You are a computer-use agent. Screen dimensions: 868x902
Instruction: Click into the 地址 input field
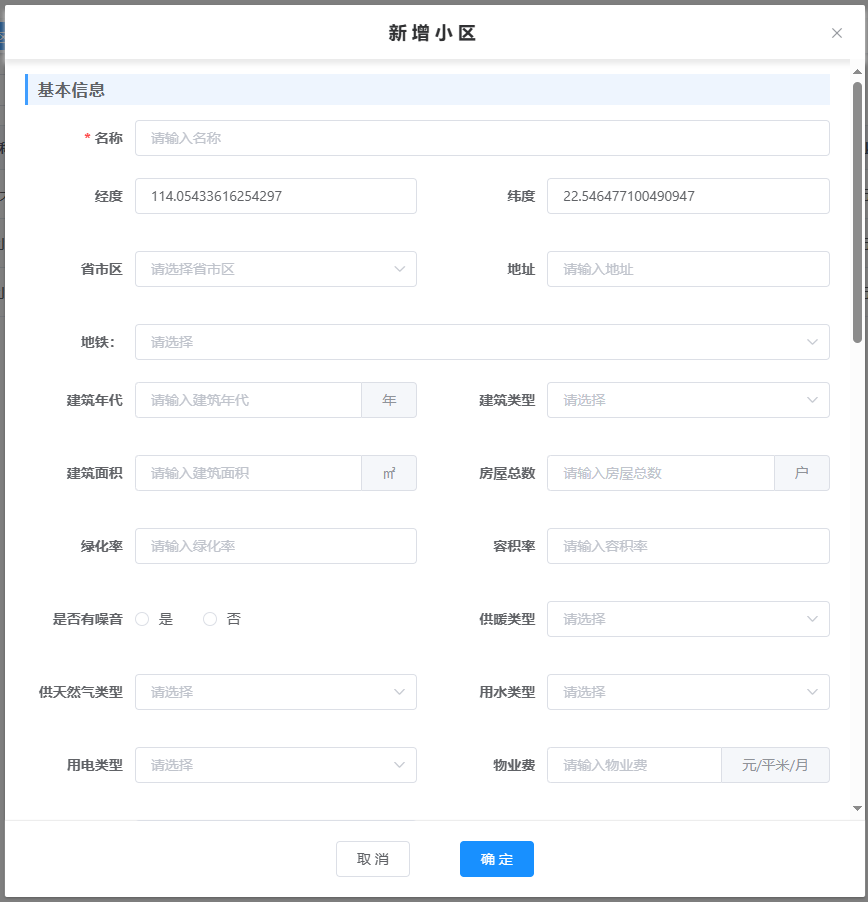(687, 269)
